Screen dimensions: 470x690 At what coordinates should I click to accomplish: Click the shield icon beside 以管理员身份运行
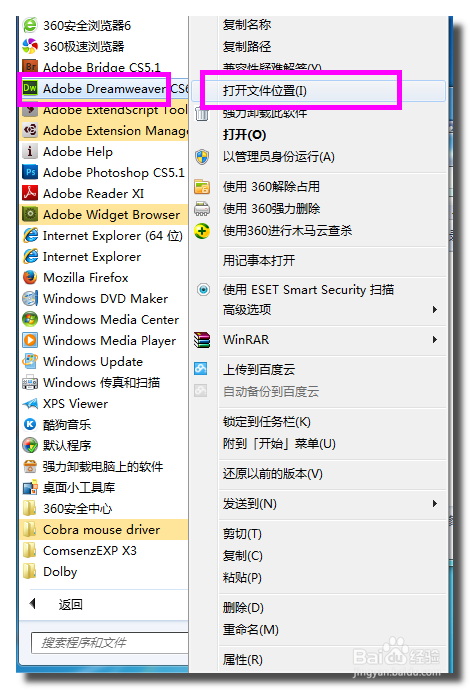pyautogui.click(x=202, y=157)
